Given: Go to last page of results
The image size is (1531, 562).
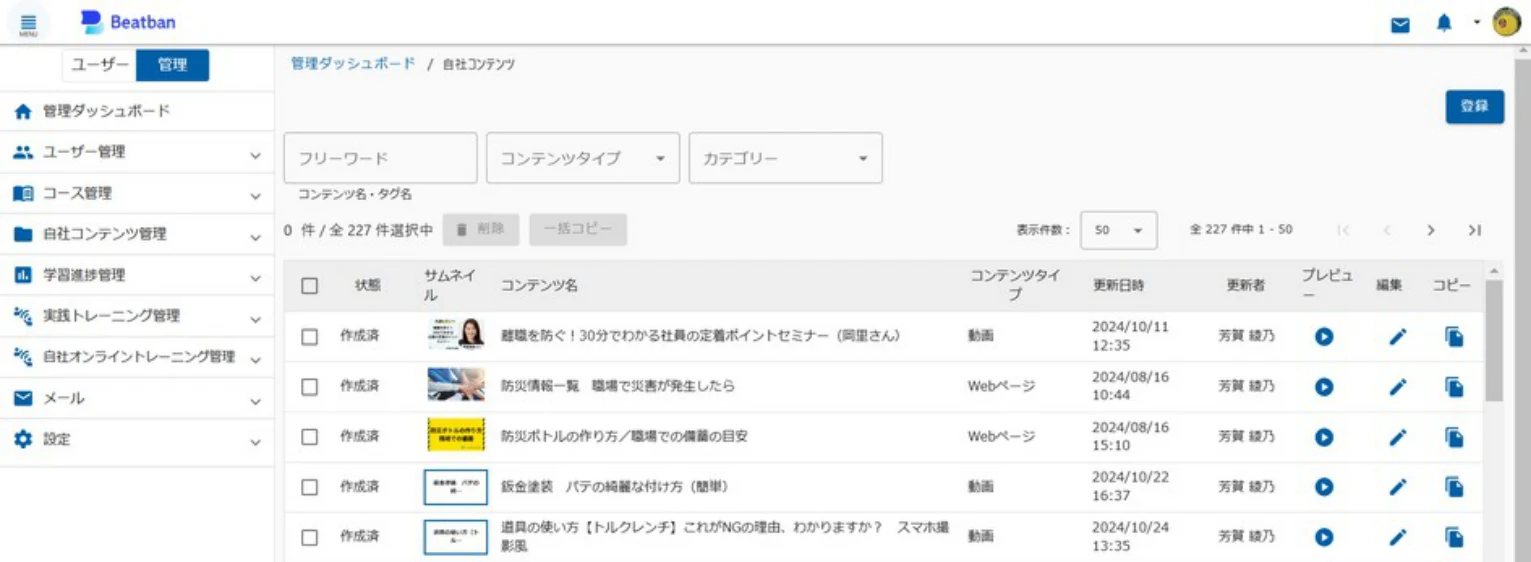Looking at the screenshot, I should coord(1474,230).
